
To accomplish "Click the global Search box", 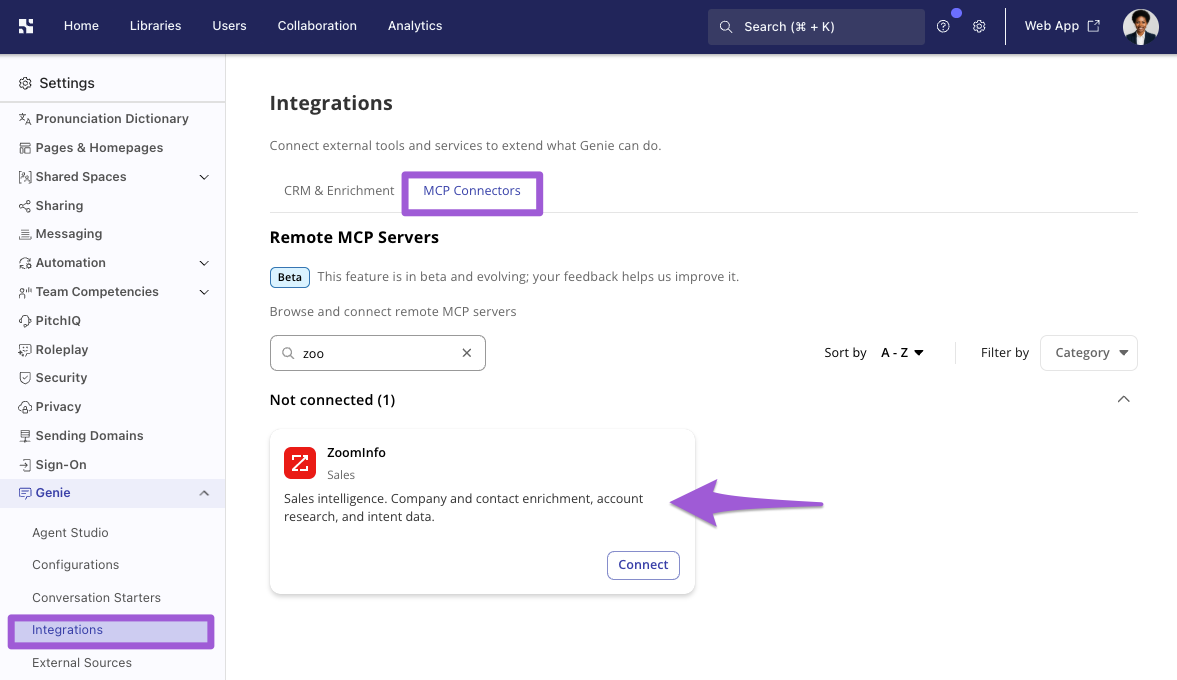I will (816, 27).
